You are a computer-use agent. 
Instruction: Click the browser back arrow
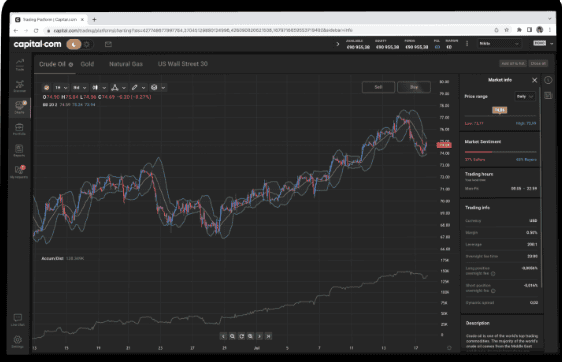(x=16, y=31)
